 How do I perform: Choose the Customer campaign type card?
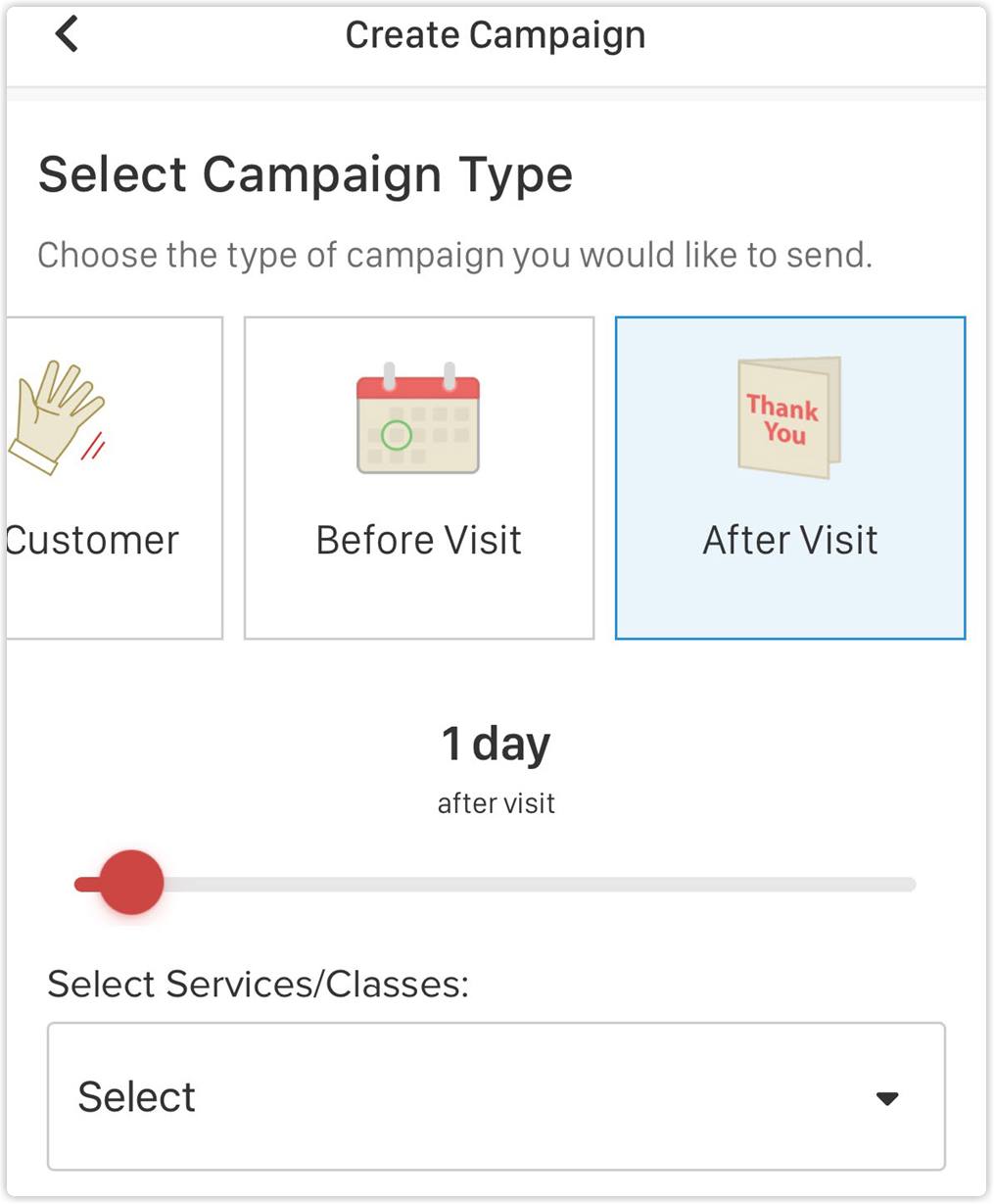(x=115, y=478)
